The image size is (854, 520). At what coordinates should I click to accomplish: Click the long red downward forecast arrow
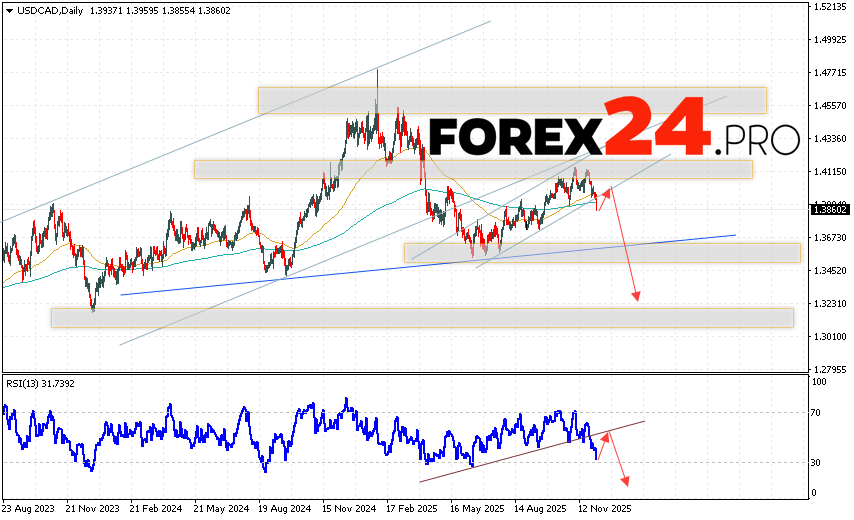click(625, 250)
